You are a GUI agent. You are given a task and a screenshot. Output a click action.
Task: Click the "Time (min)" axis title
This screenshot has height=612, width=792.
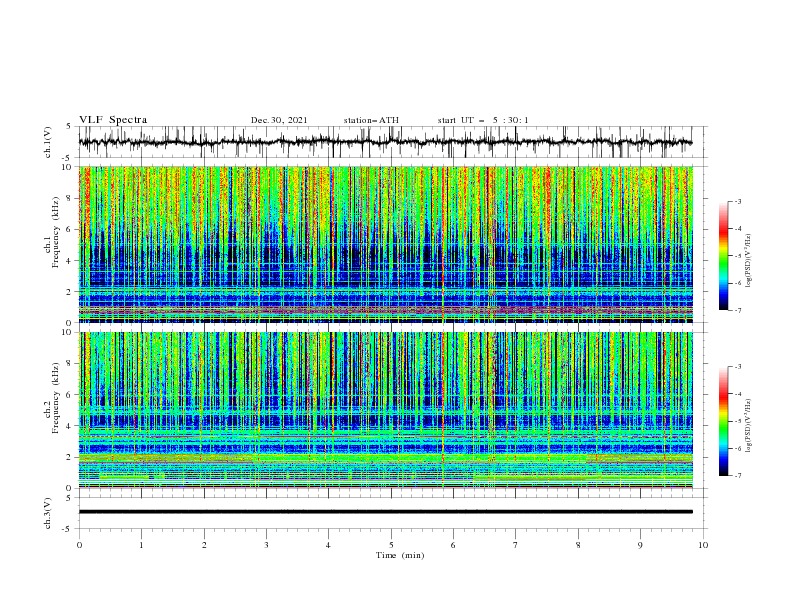coord(400,555)
